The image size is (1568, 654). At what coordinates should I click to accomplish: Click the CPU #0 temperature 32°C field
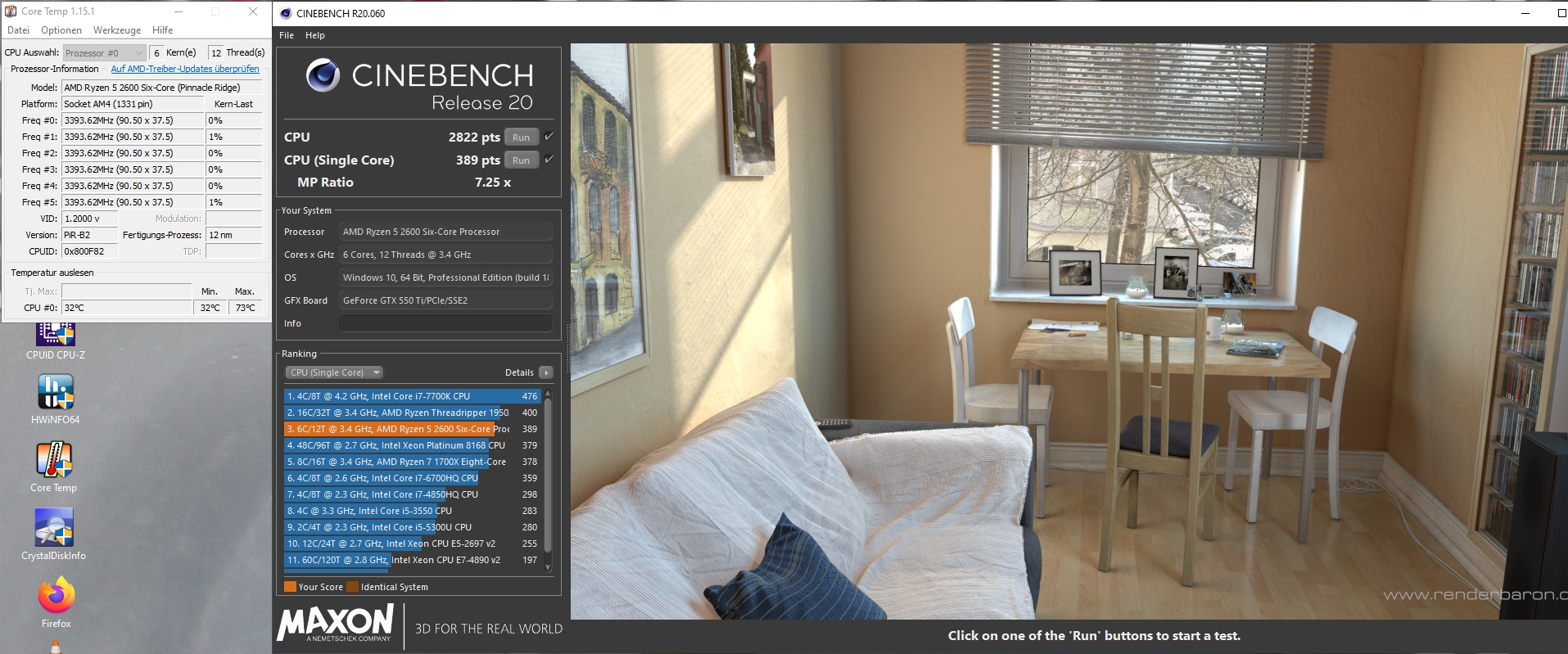(x=126, y=308)
